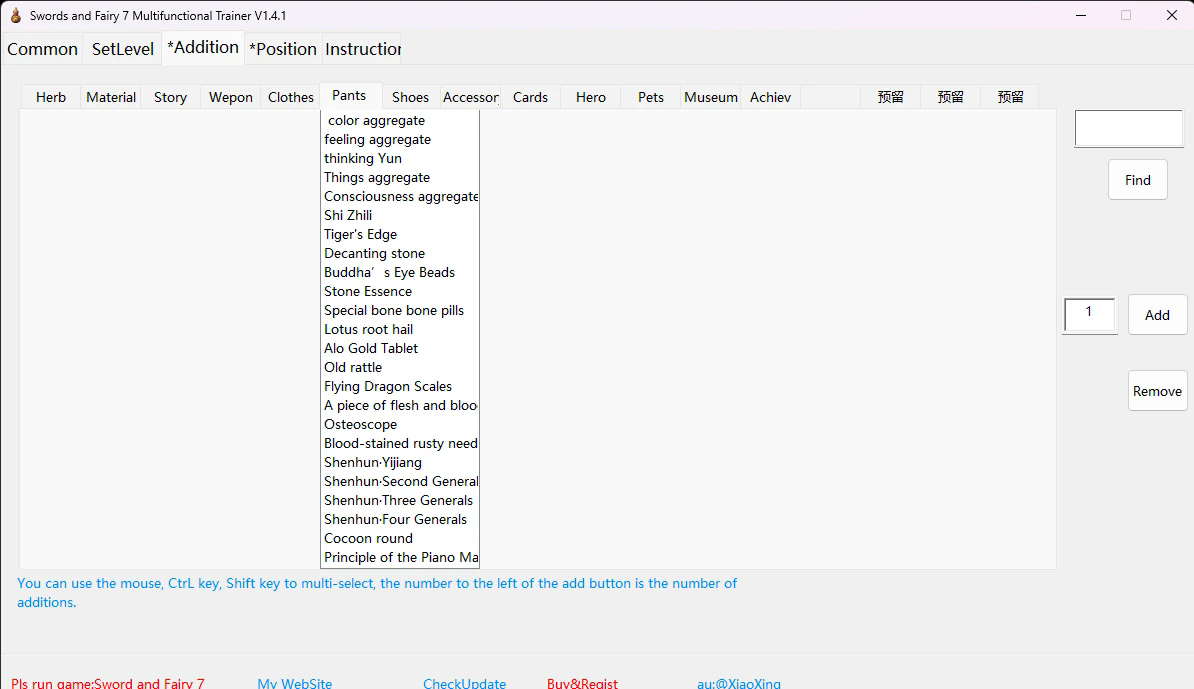Screen dimensions: 1194x689
Task: Open the Clothes category tab
Action: click(291, 97)
